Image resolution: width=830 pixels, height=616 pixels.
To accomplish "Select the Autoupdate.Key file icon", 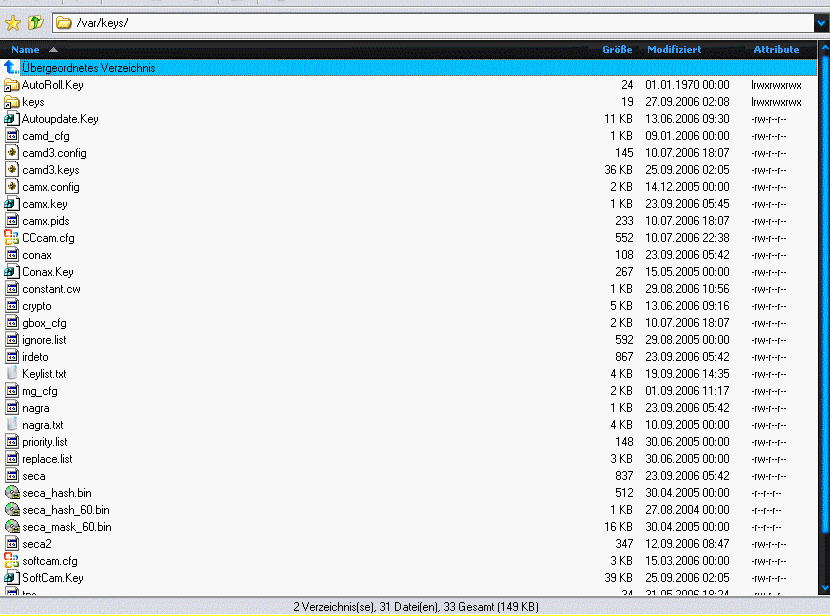I will pyautogui.click(x=12, y=119).
